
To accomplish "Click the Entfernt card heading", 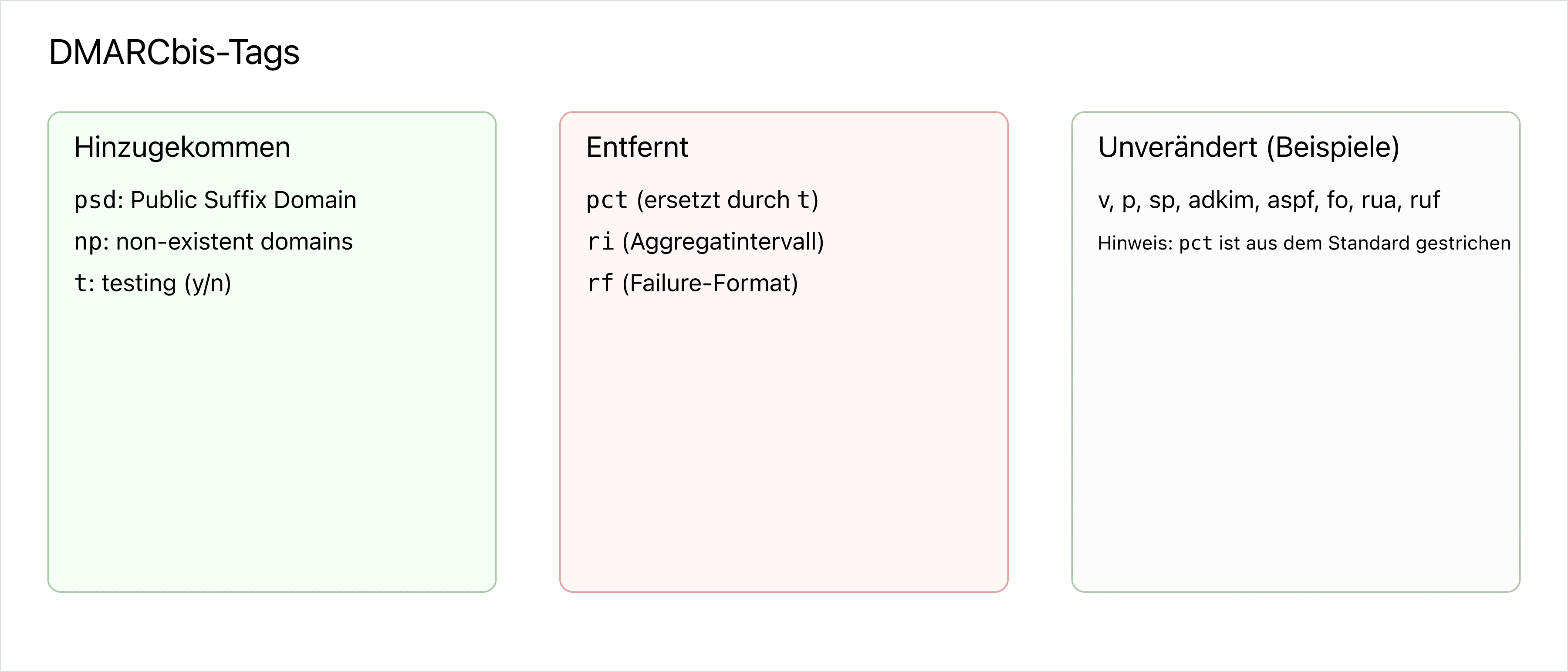I will tap(637, 147).
